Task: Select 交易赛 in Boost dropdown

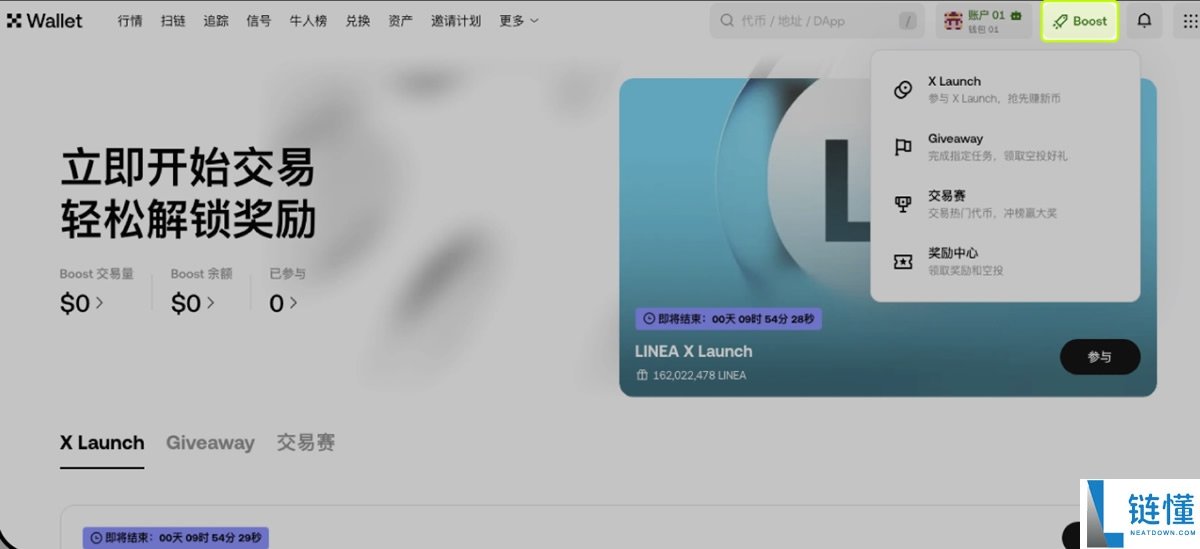Action: 1005,204
